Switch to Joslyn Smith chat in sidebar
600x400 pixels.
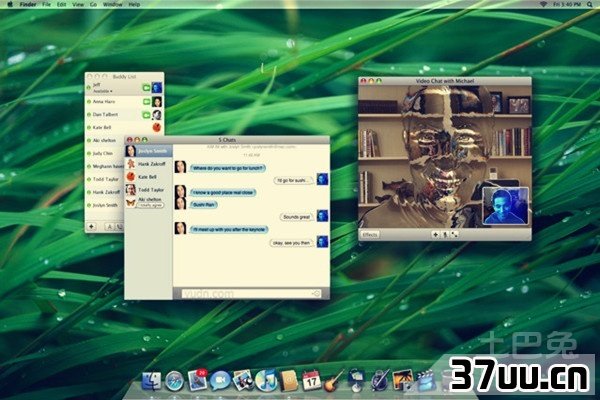coord(148,151)
